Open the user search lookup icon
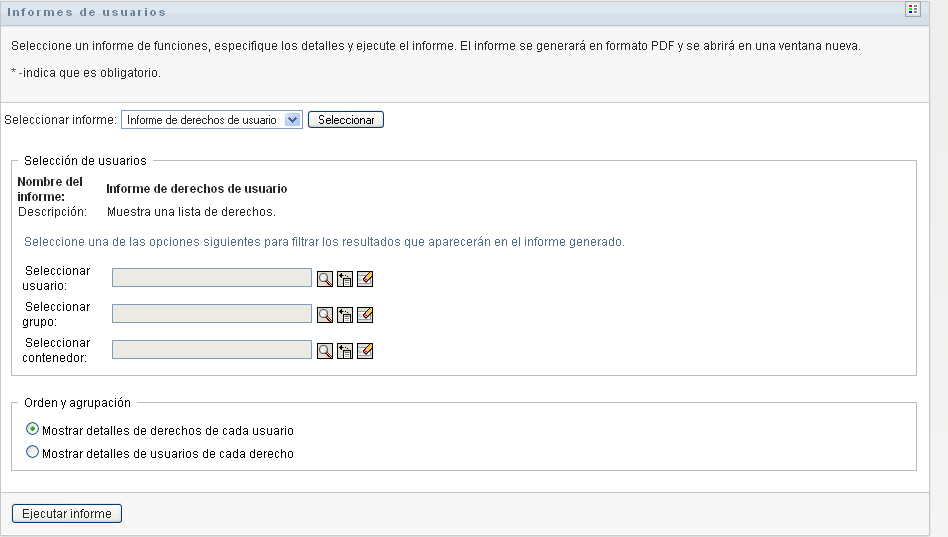948x537 pixels. (x=325, y=279)
